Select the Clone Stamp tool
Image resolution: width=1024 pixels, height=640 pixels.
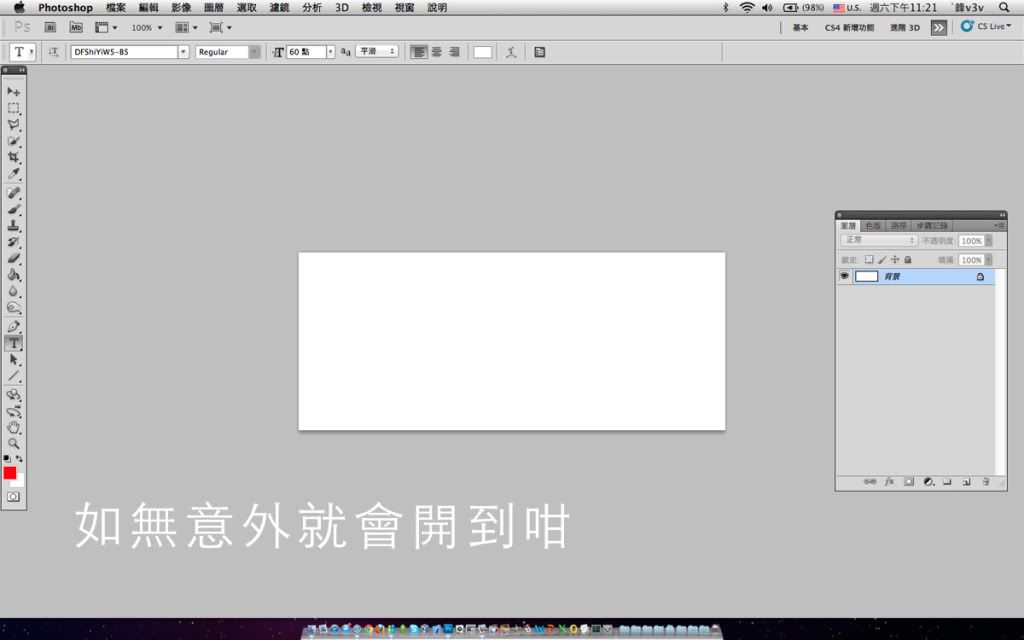pyautogui.click(x=14, y=226)
